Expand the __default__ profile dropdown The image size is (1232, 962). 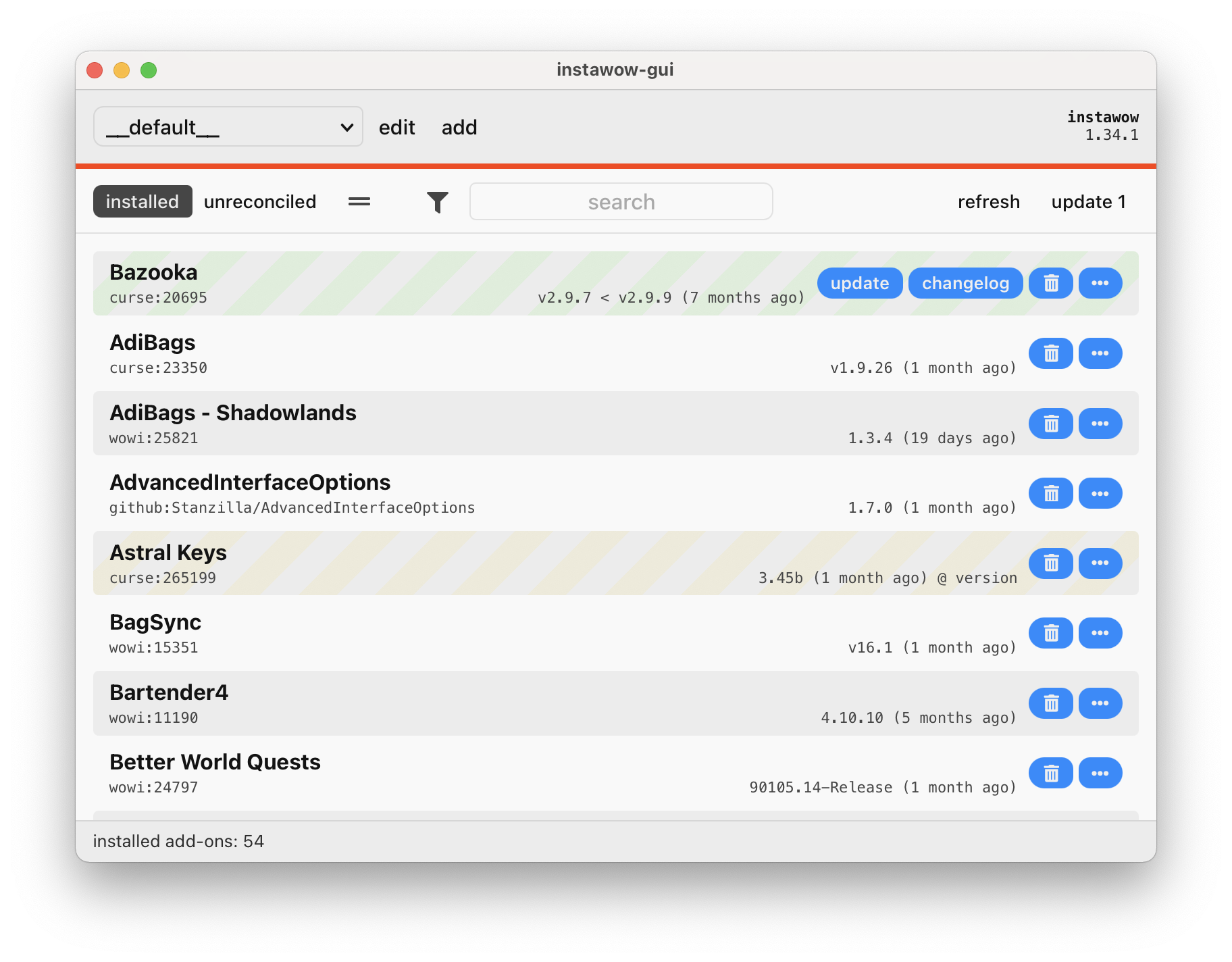pyautogui.click(x=228, y=126)
